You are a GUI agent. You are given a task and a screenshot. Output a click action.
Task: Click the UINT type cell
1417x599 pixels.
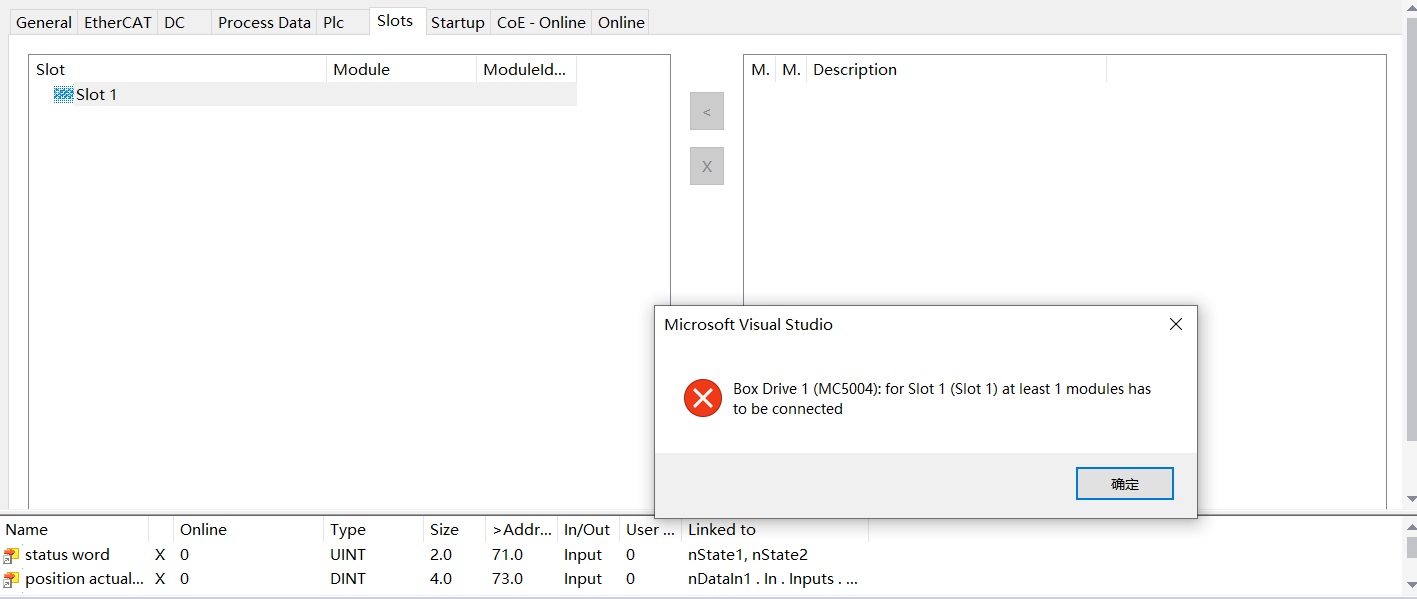(348, 555)
